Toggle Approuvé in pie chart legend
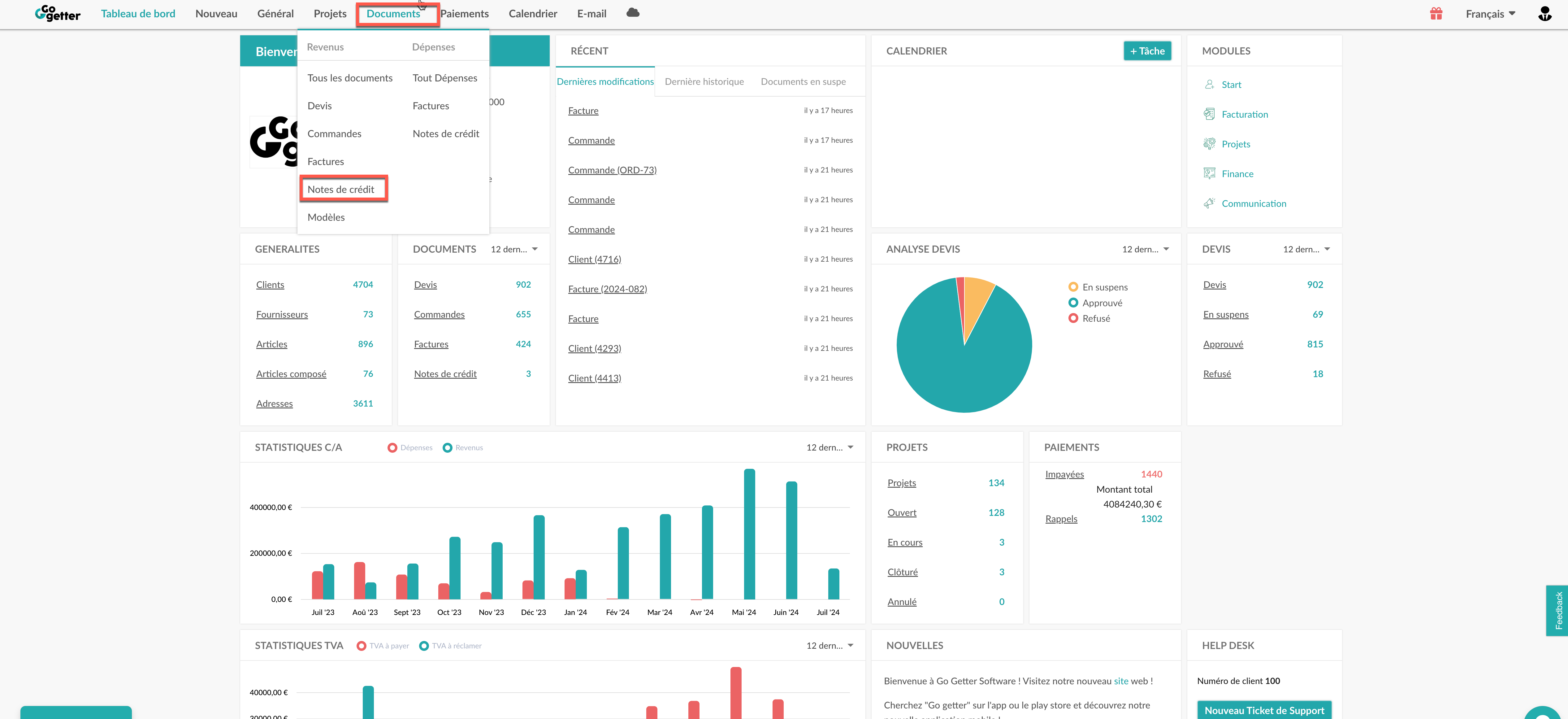 (x=1096, y=303)
